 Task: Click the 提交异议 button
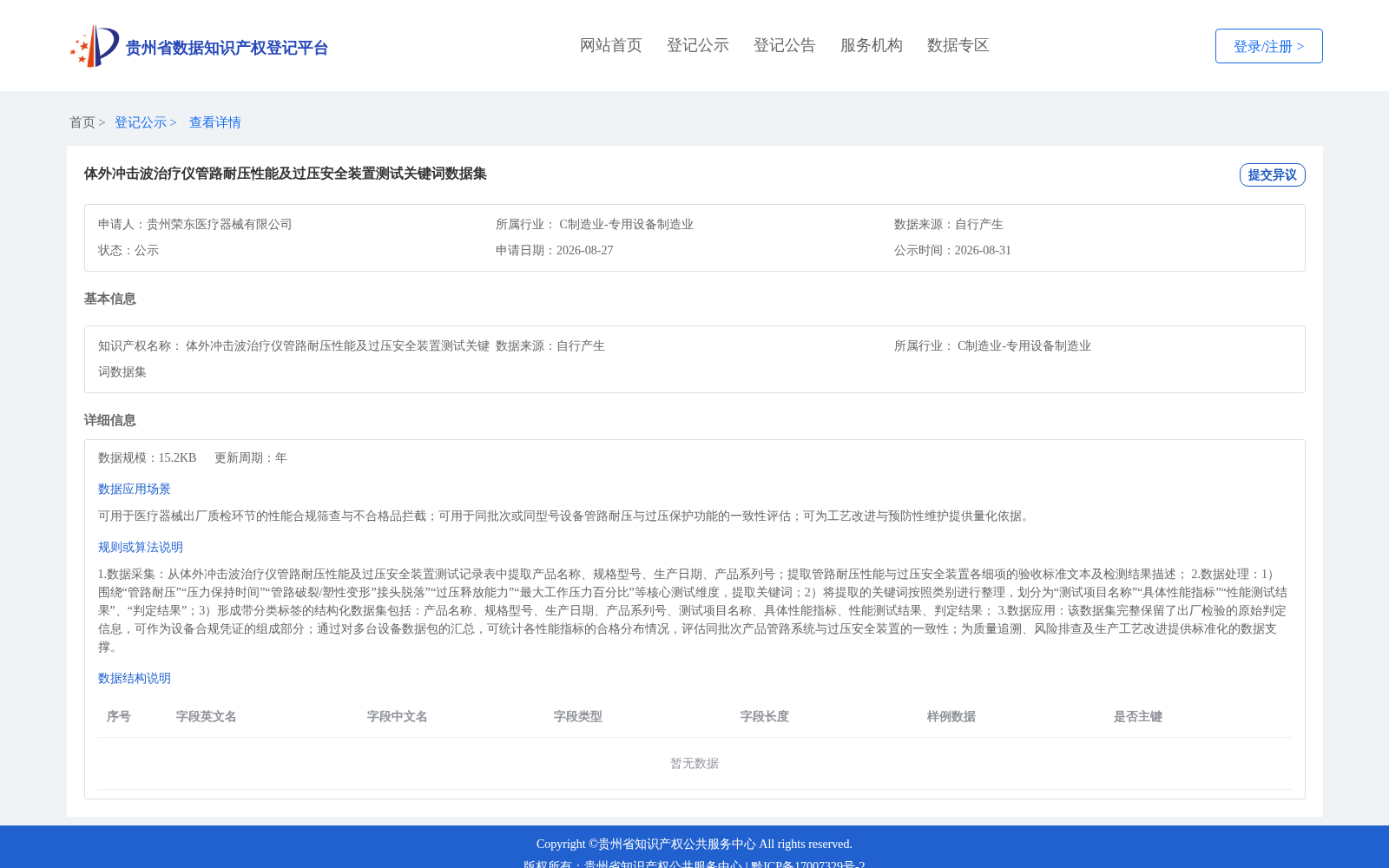[x=1273, y=174]
